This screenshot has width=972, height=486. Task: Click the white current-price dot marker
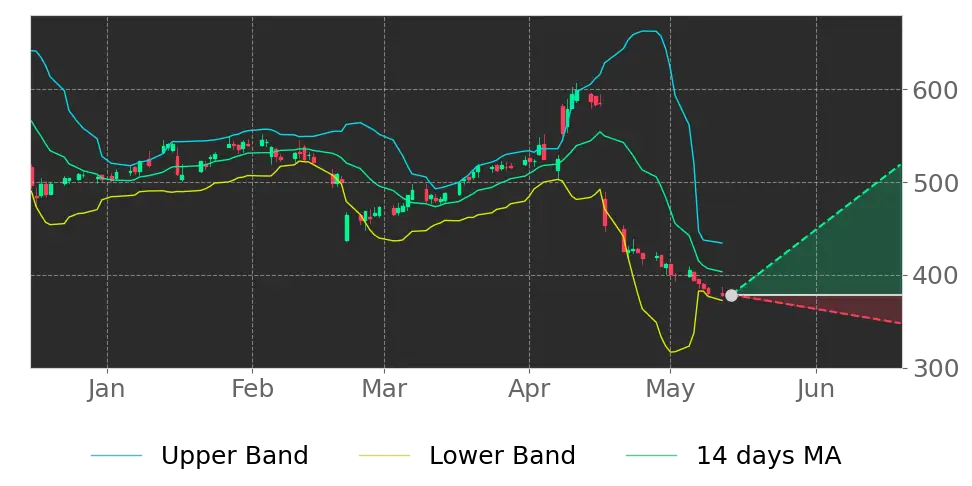[731, 296]
